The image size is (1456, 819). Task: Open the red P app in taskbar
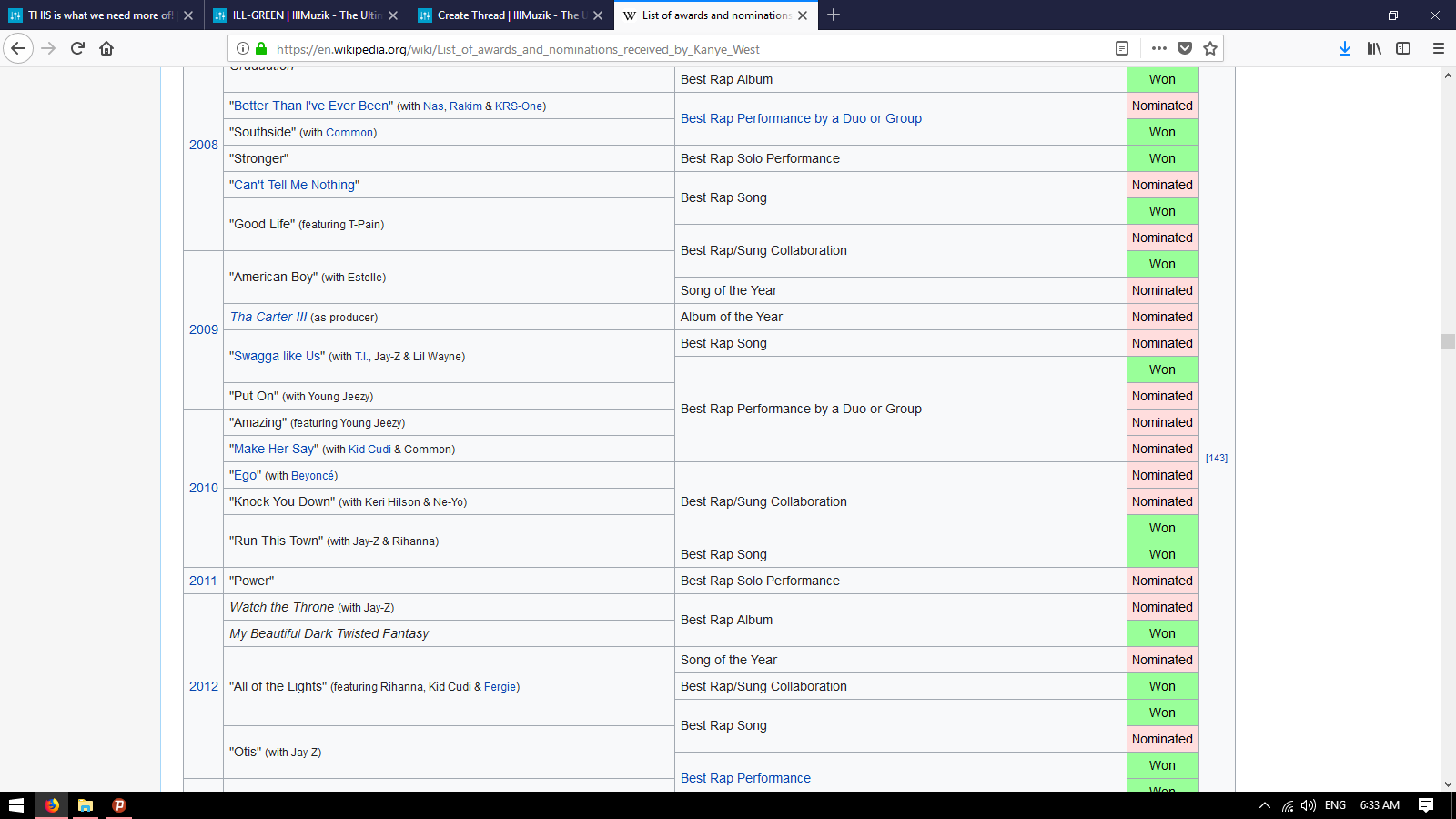point(119,805)
